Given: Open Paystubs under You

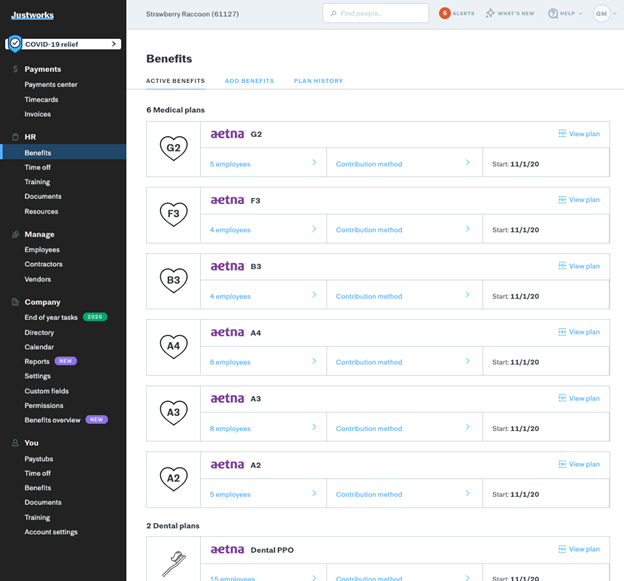Looking at the screenshot, I should (39, 459).
